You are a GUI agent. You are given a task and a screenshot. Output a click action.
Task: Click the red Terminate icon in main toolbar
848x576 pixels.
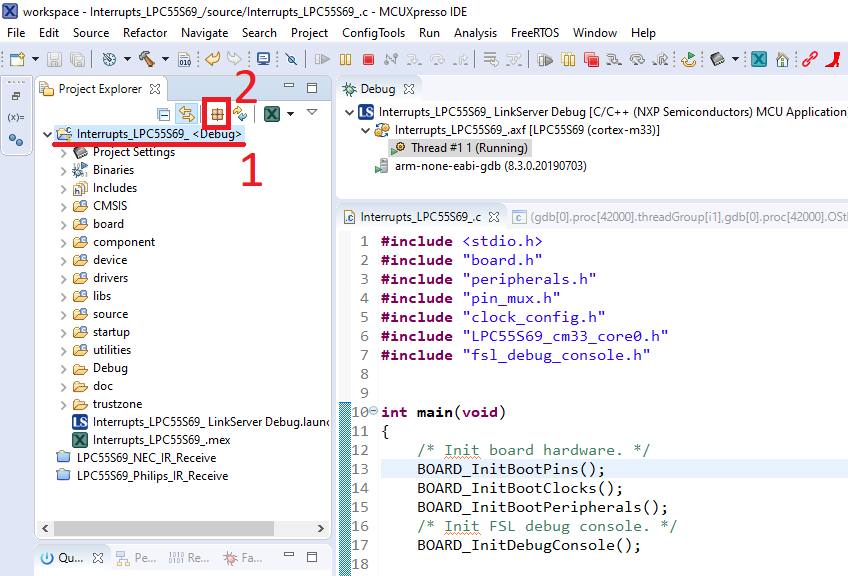tap(369, 60)
